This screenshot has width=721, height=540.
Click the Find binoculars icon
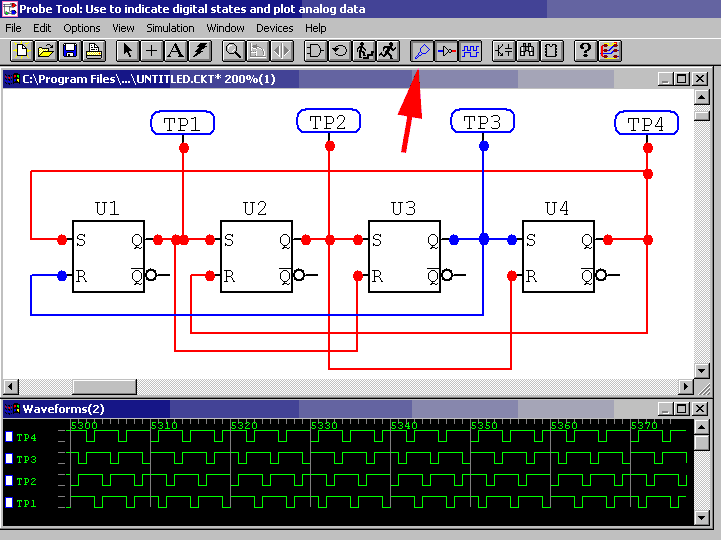[527, 51]
